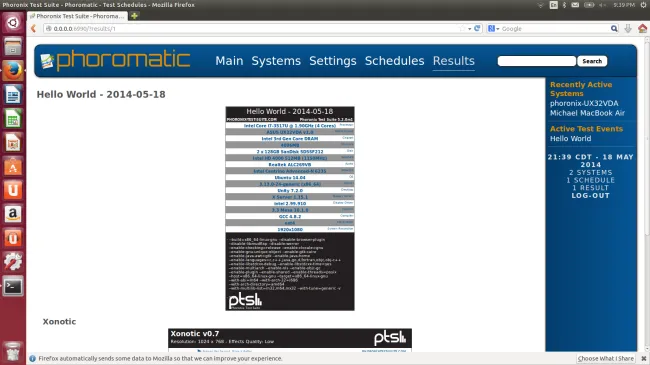Go to the Systems page
The image size is (650, 365).
pos(276,61)
